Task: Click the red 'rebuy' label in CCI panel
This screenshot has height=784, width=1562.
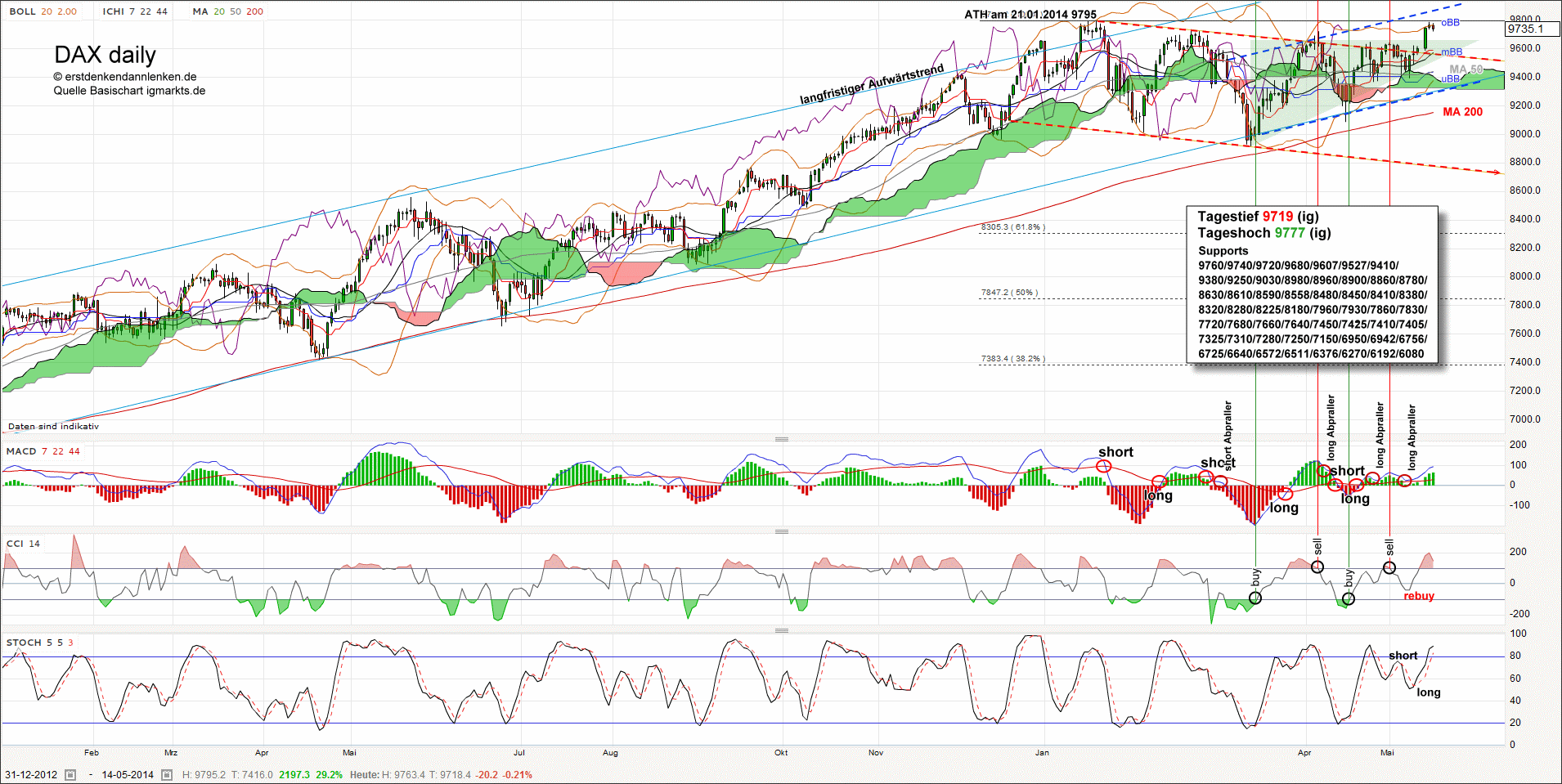Action: tap(1419, 596)
